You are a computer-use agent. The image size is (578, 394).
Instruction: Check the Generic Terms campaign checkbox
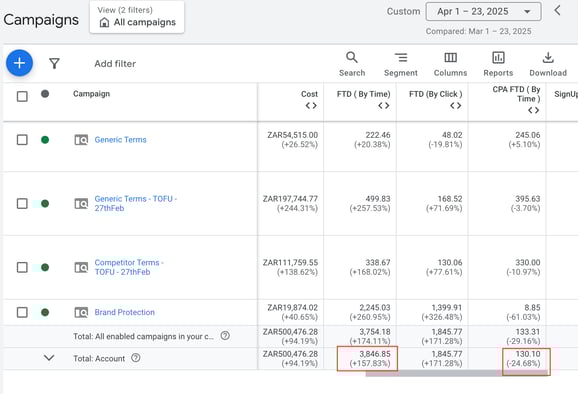22,140
